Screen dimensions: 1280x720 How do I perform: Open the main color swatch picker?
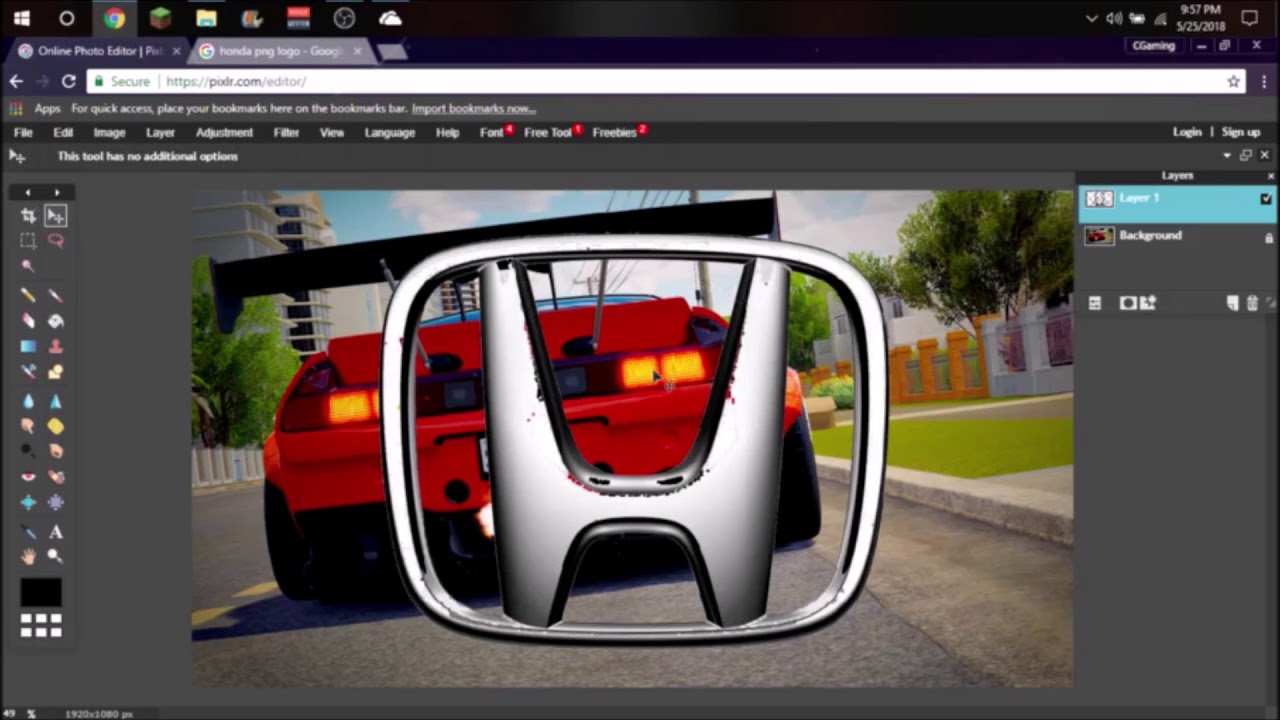click(x=41, y=593)
